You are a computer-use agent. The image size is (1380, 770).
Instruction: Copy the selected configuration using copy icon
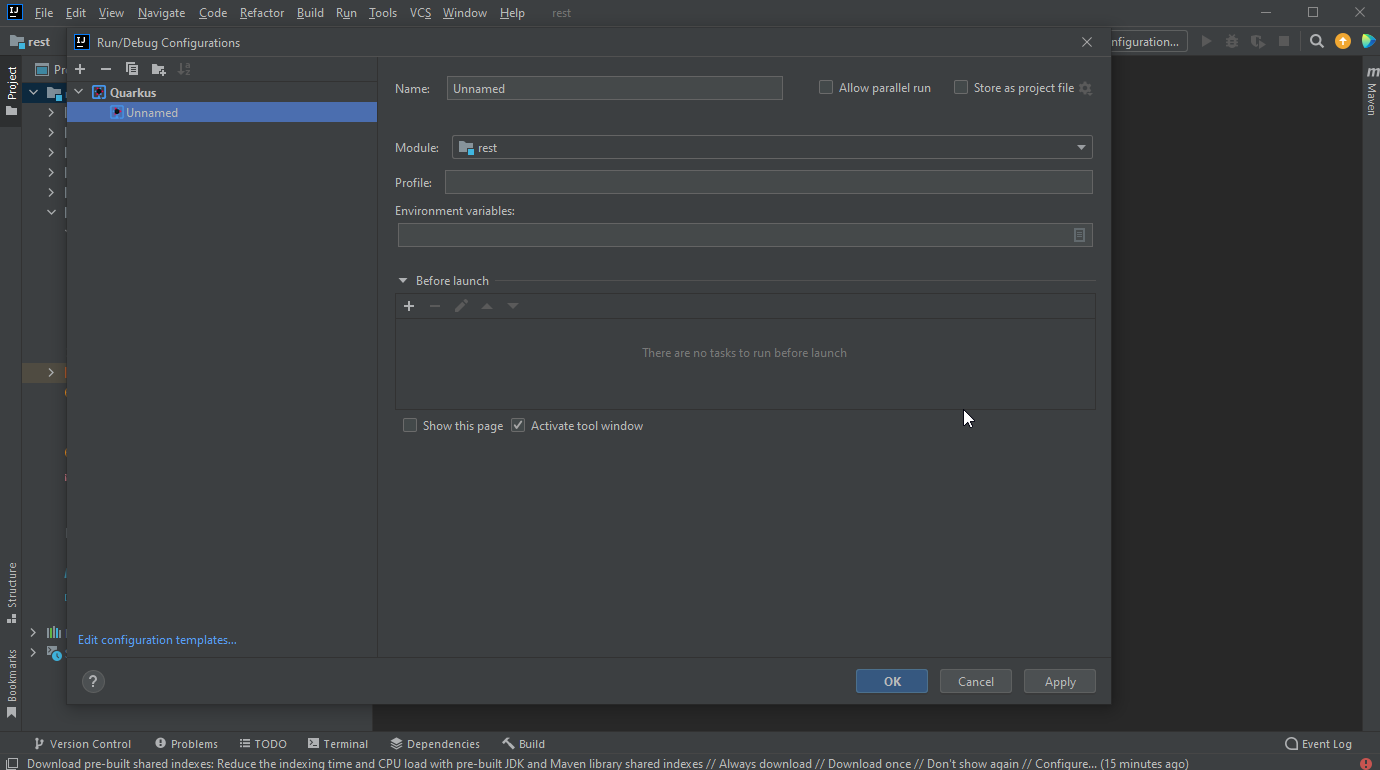pyautogui.click(x=131, y=69)
